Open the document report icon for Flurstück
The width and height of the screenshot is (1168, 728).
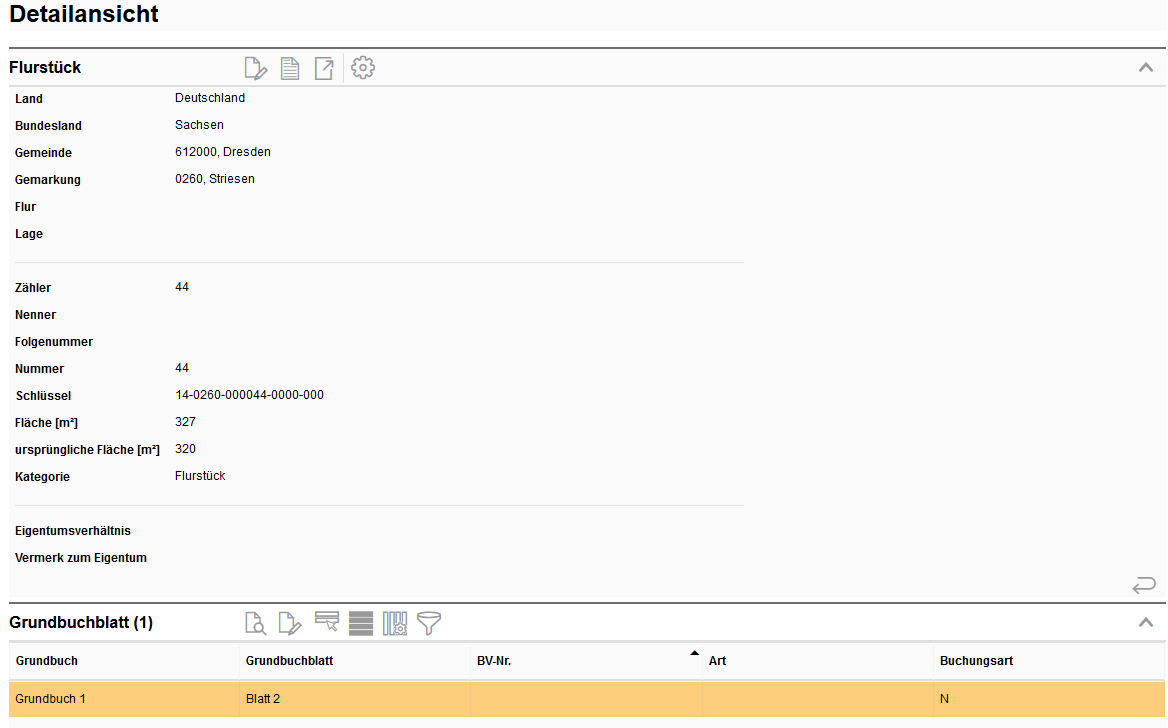(x=290, y=68)
